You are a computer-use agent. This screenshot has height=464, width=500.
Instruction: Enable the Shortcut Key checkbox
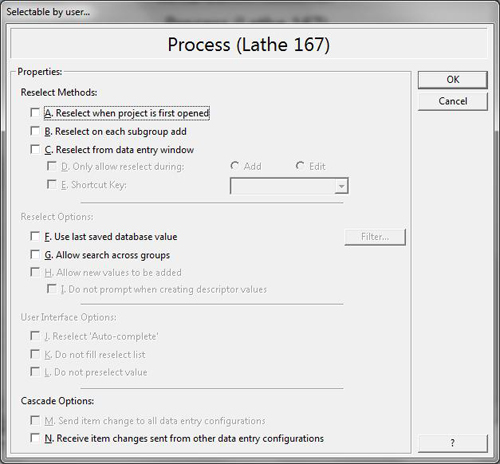click(x=52, y=184)
